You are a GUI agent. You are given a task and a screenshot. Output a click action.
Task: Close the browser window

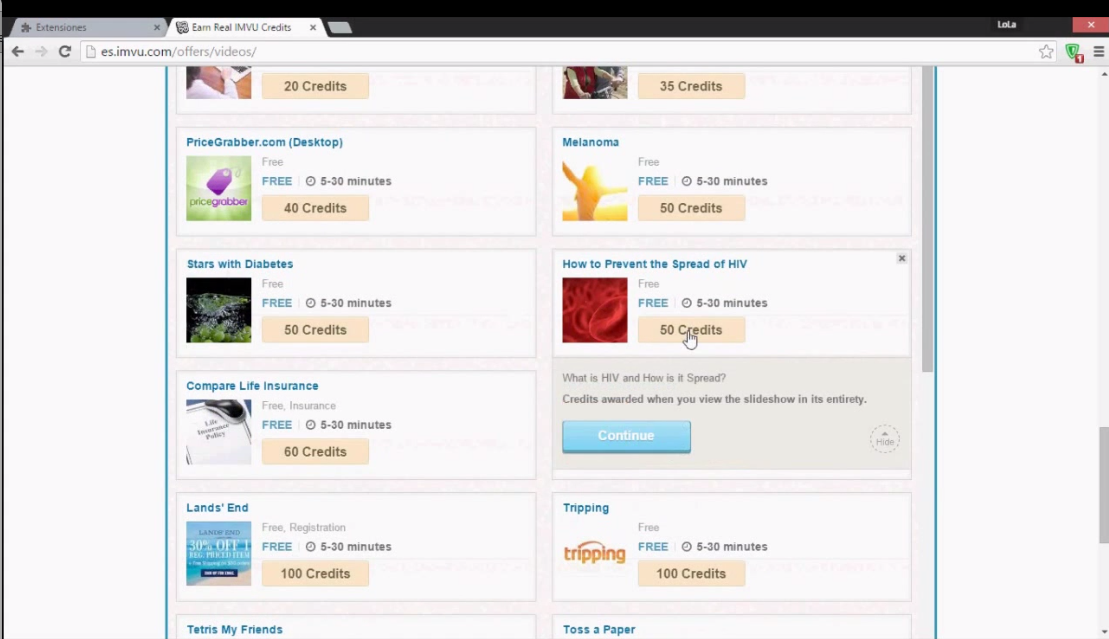[1091, 24]
